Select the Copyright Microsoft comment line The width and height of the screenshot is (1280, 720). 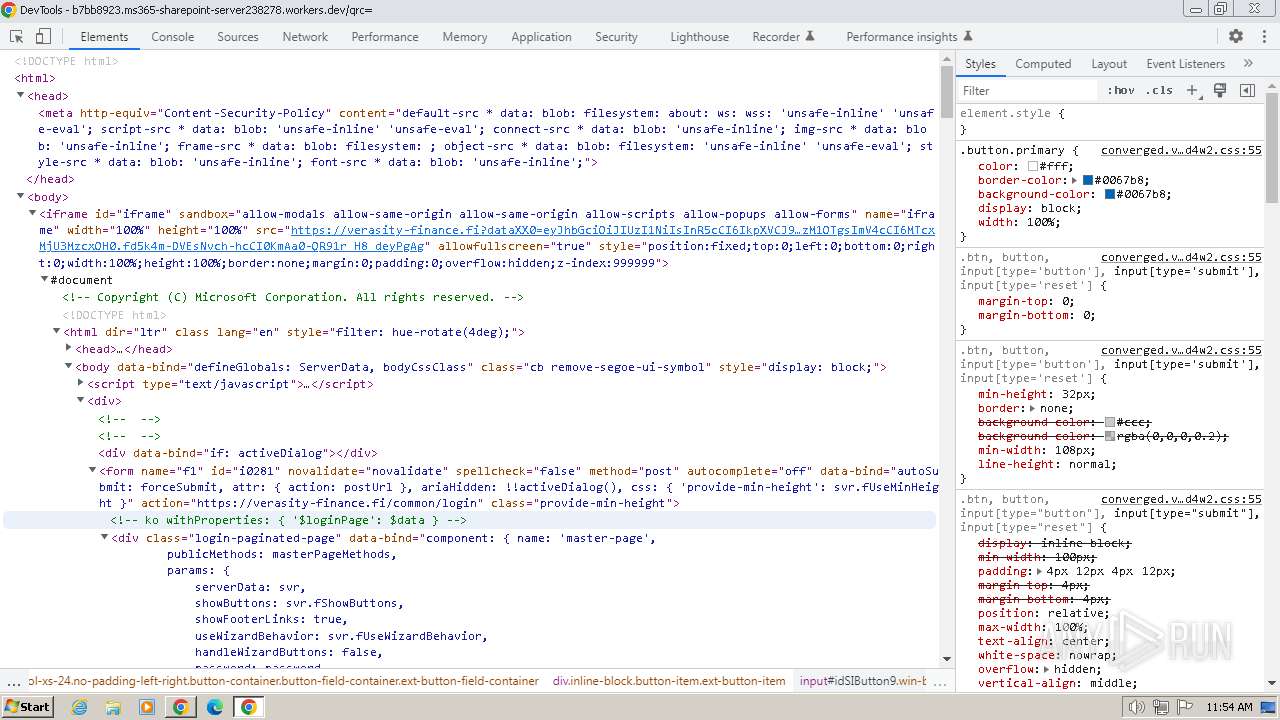click(x=293, y=297)
